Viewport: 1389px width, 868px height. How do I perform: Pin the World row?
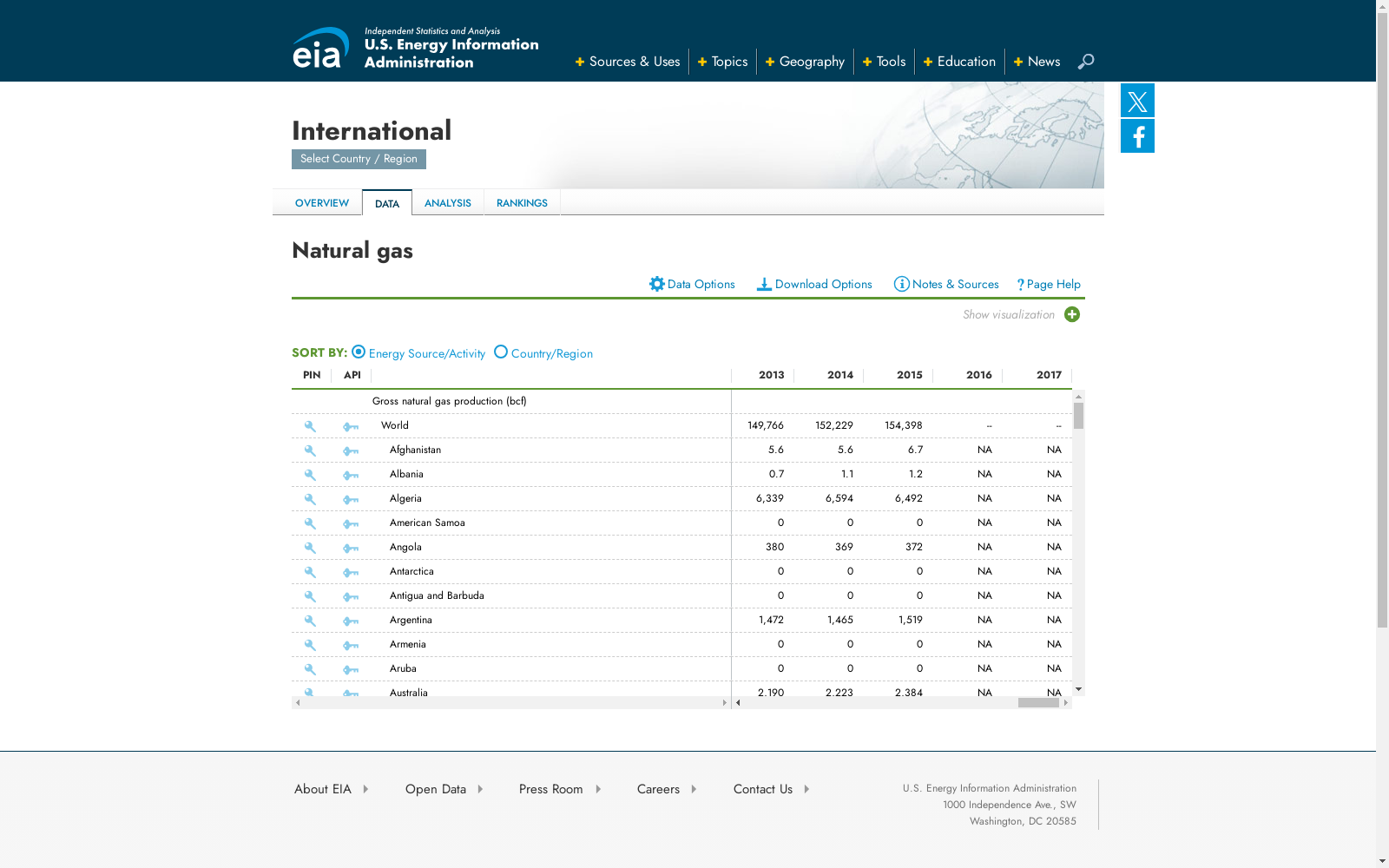(310, 426)
